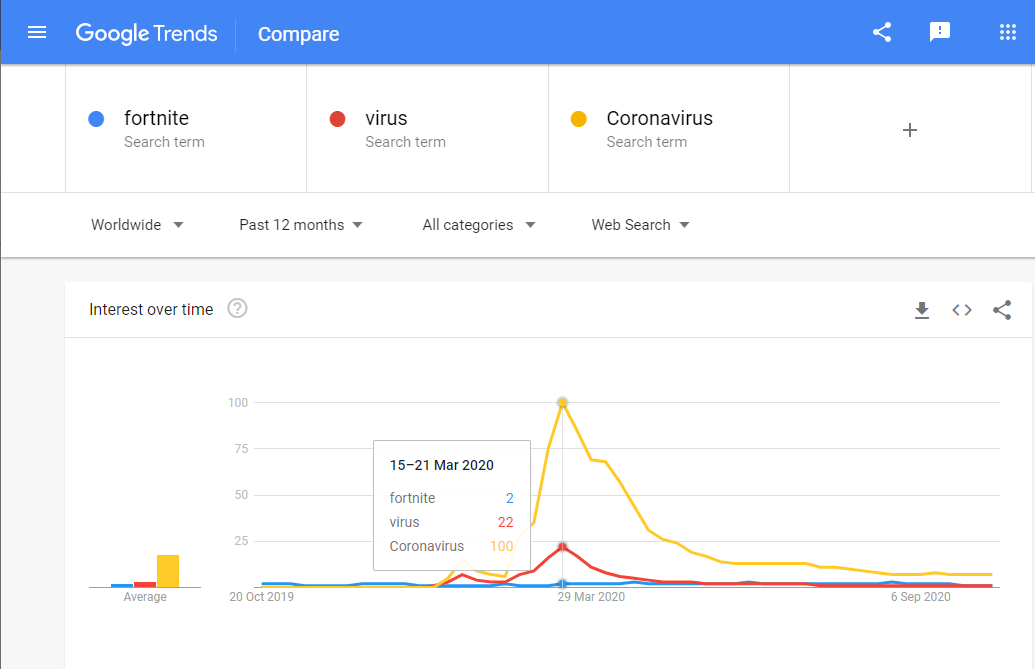Click the blue fortnite color dot
Image resolution: width=1035 pixels, height=669 pixels.
(96, 119)
